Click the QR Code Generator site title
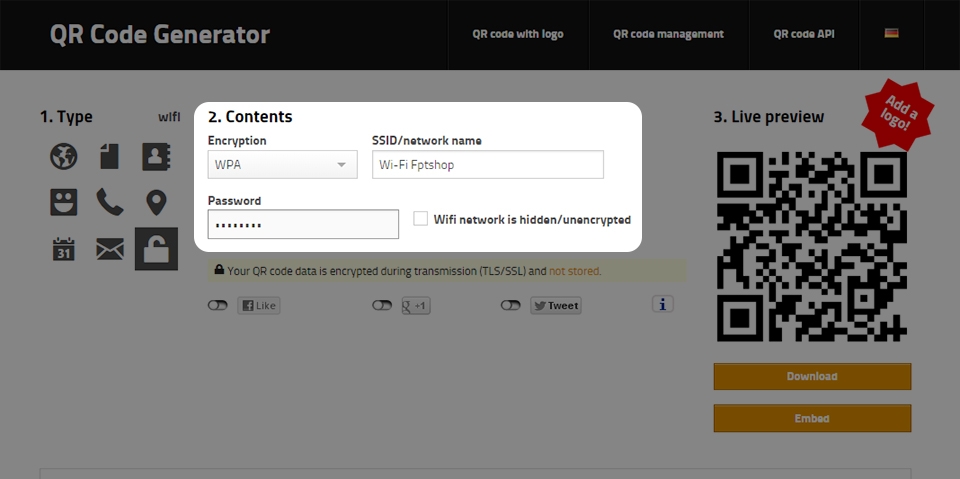Screen dimensions: 960x479 point(160,35)
